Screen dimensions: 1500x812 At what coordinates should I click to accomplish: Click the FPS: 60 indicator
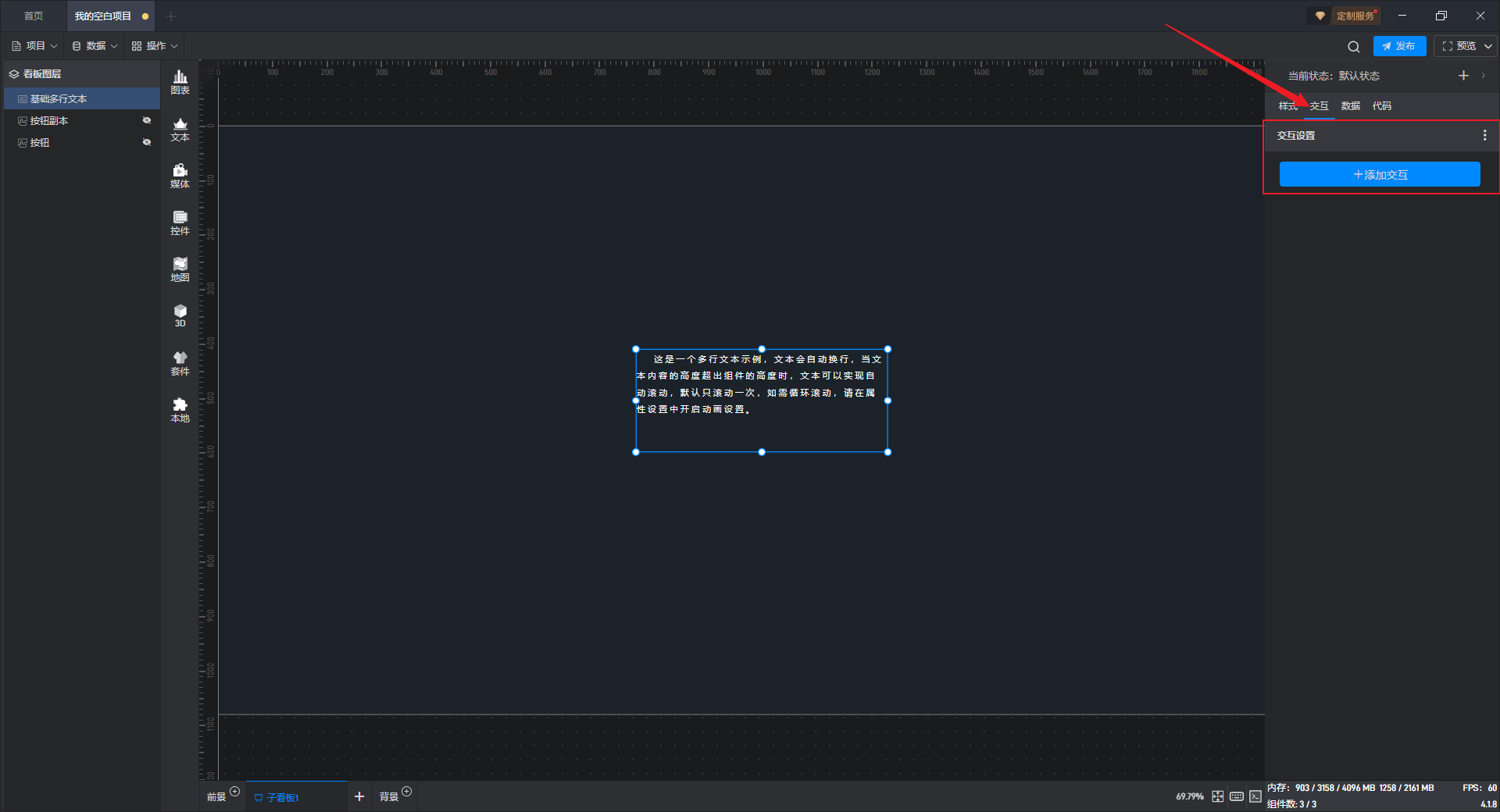click(1480, 788)
